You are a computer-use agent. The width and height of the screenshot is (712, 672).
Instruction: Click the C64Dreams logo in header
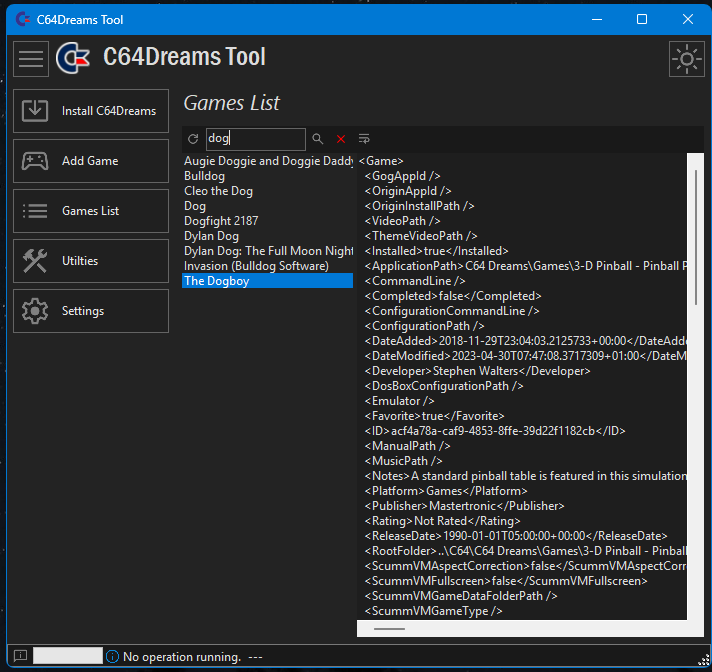[73, 58]
